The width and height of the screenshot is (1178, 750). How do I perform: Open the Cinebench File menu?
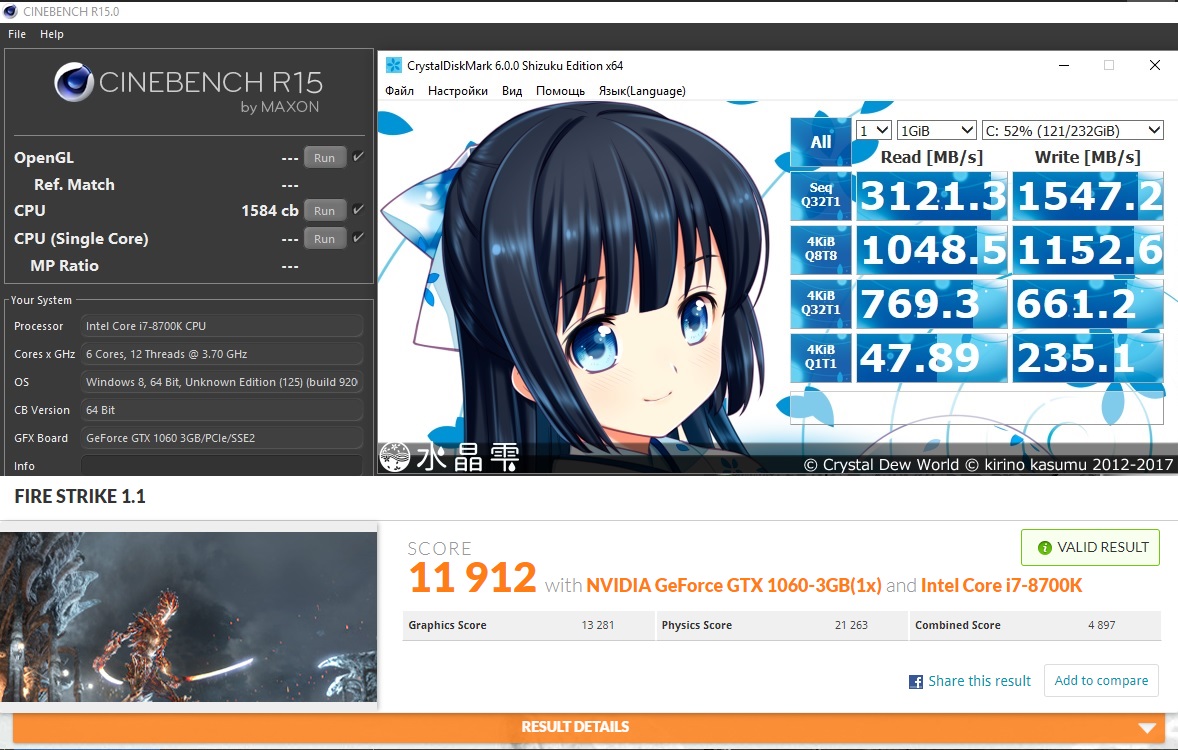click(17, 34)
